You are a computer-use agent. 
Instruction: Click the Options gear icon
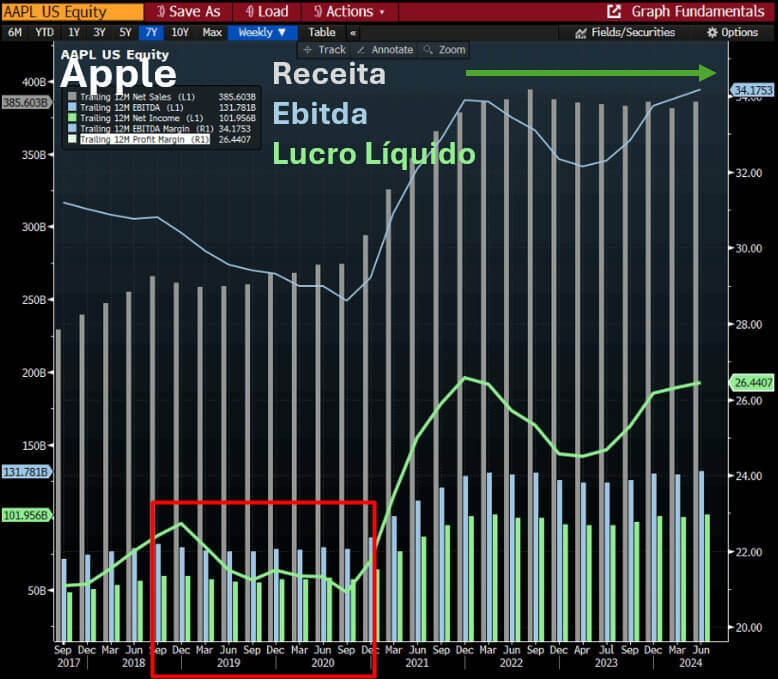click(712, 33)
